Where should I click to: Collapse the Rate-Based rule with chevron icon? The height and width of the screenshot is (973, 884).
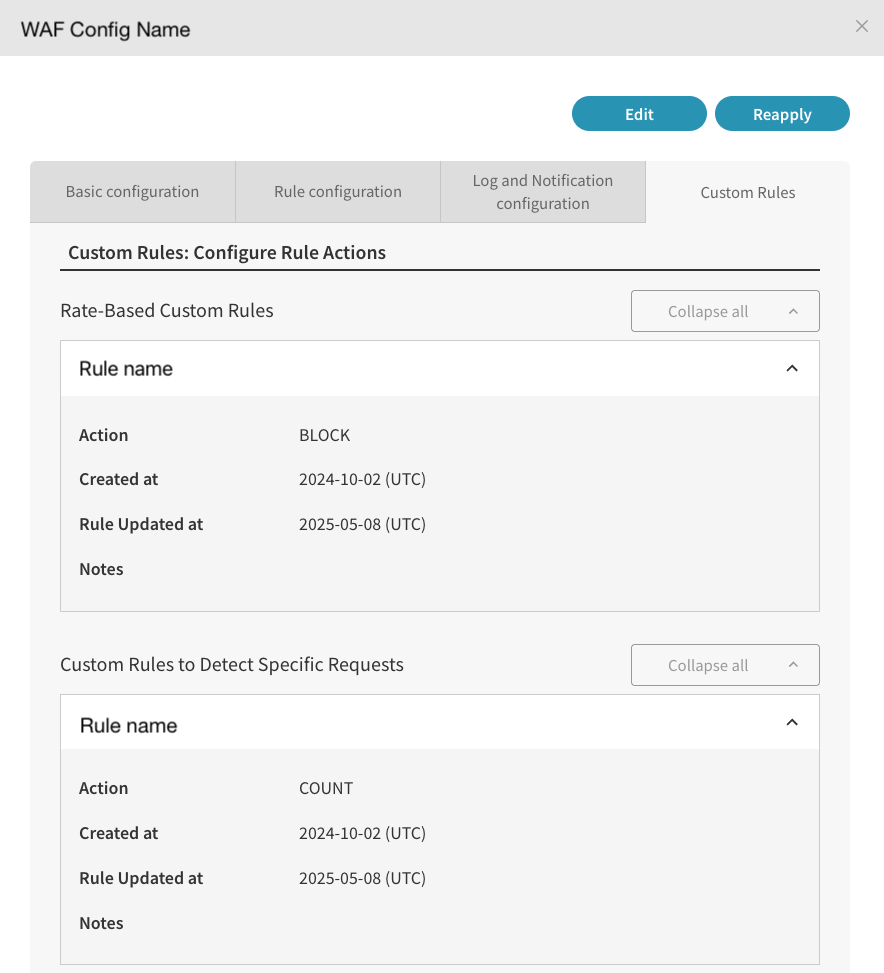coord(792,369)
